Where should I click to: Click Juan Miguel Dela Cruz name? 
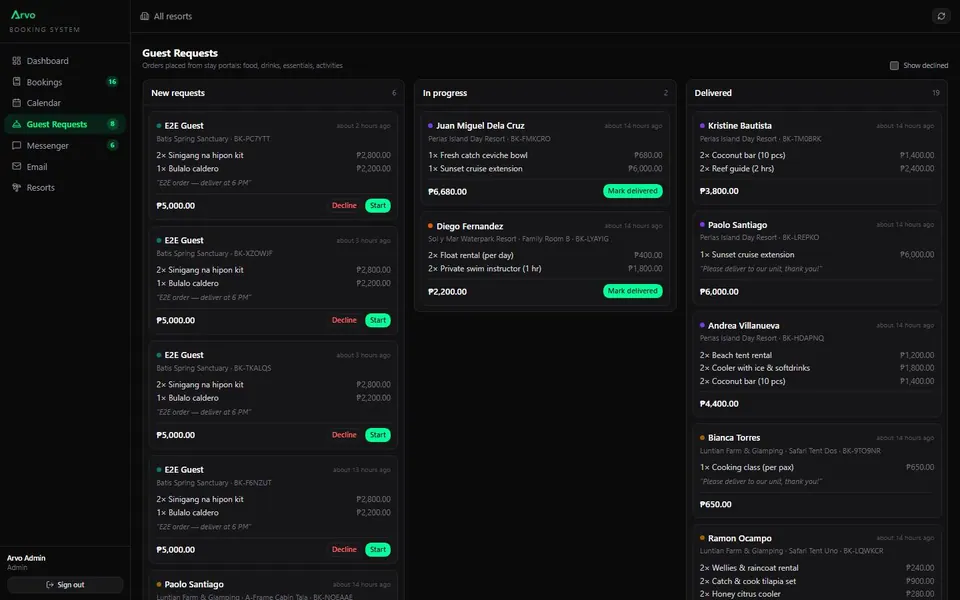point(480,126)
